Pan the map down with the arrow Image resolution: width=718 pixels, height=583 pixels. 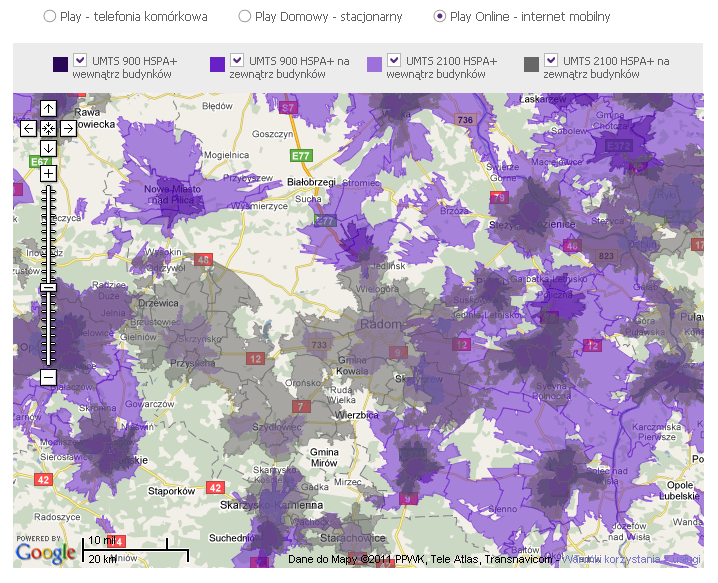[x=48, y=148]
